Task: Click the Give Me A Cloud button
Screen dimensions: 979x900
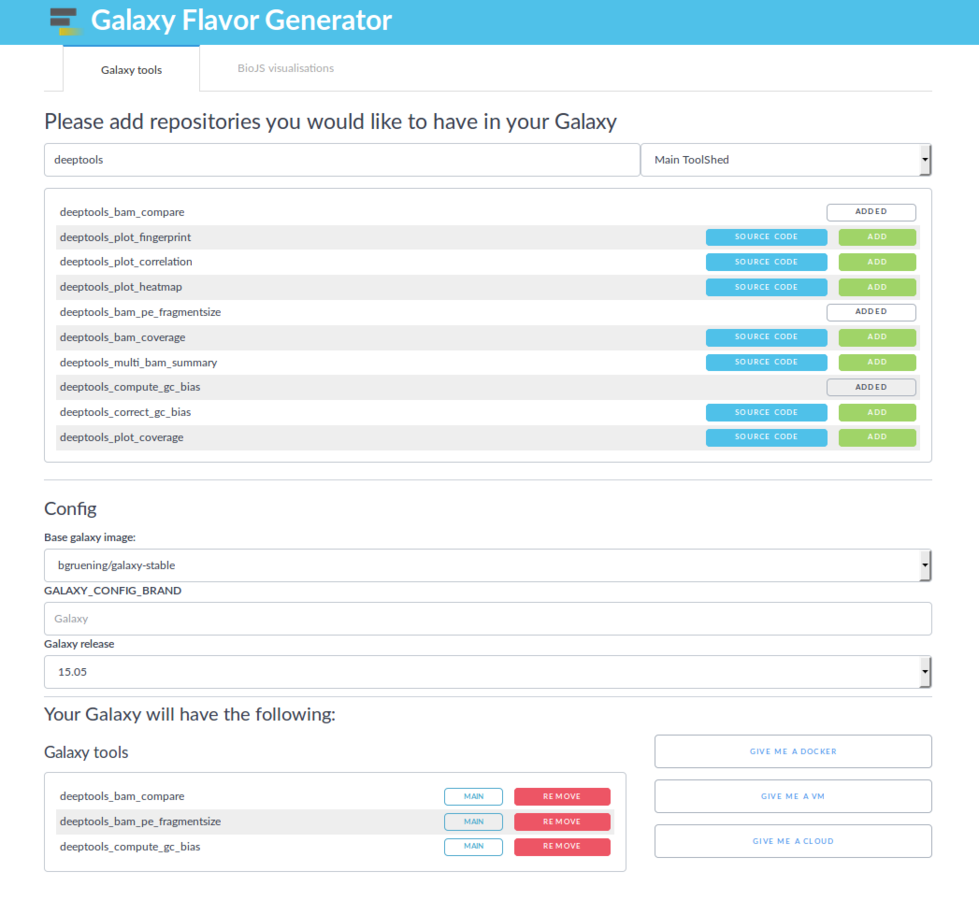Action: pos(793,841)
